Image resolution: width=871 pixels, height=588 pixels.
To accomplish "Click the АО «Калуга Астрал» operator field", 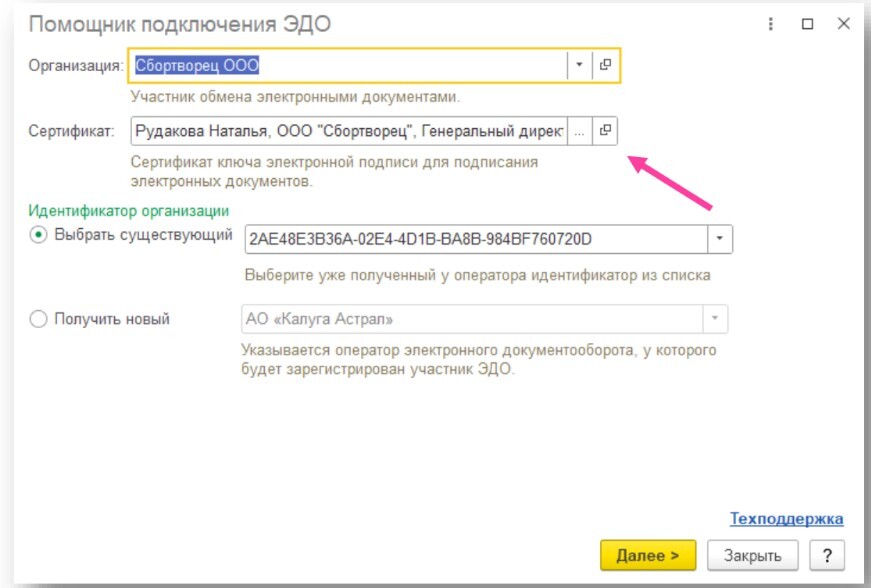I will point(470,320).
